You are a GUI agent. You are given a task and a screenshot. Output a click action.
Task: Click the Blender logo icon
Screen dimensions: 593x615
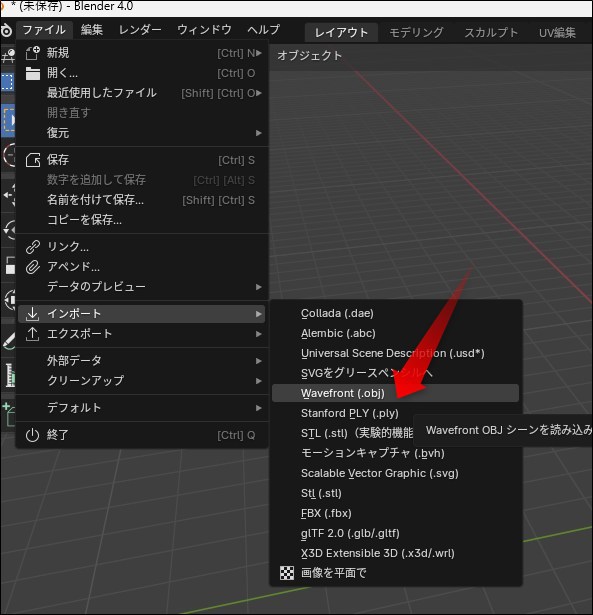tap(6, 30)
